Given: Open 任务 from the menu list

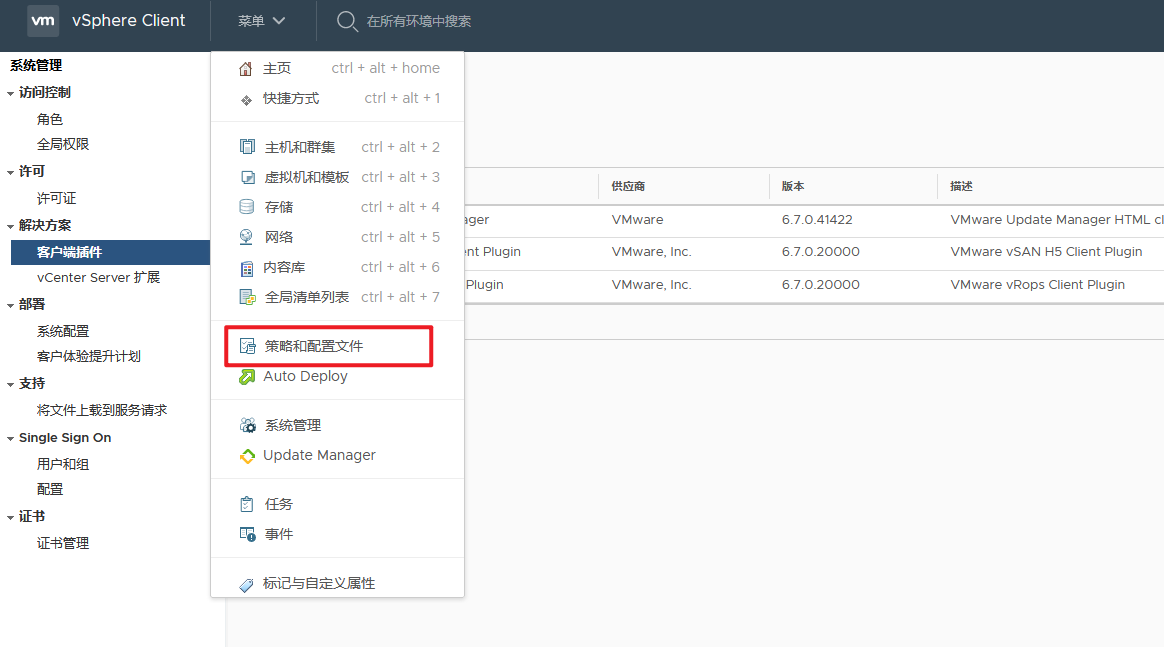Looking at the screenshot, I should [278, 504].
